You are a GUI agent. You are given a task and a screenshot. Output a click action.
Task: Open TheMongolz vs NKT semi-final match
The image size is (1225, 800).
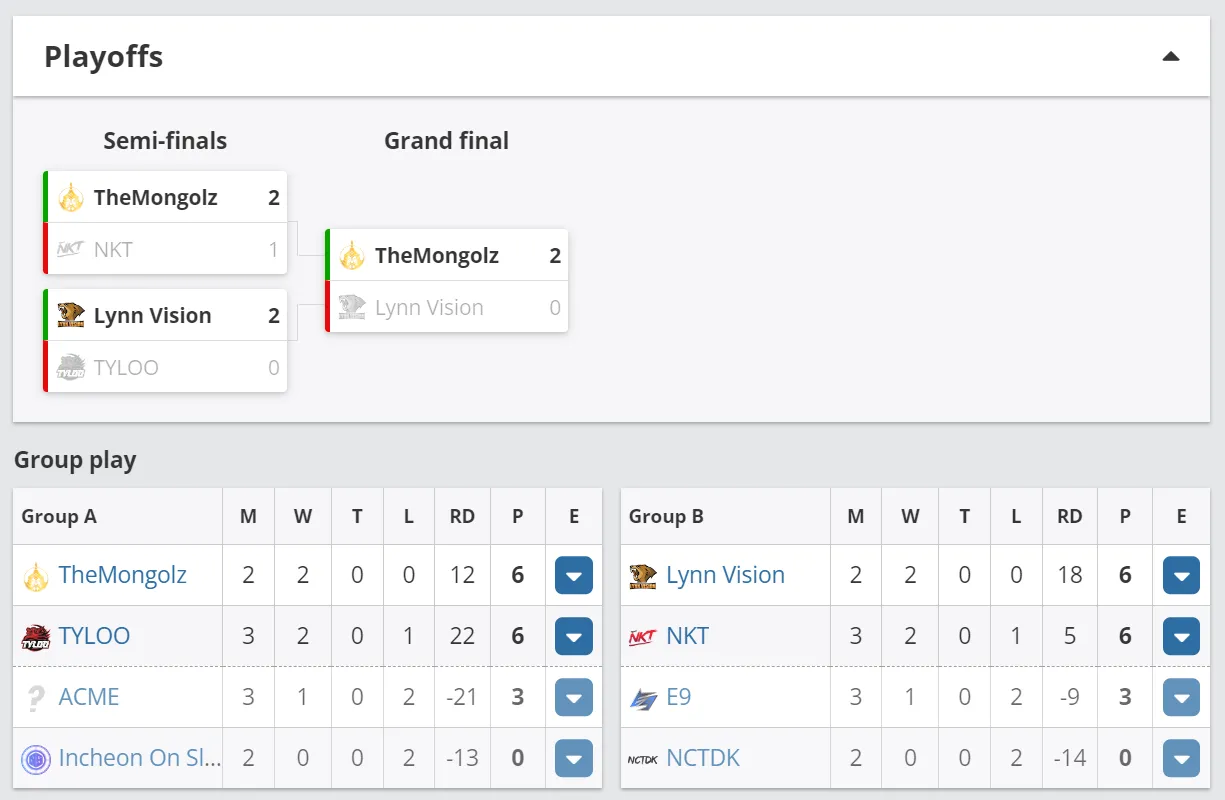point(165,223)
